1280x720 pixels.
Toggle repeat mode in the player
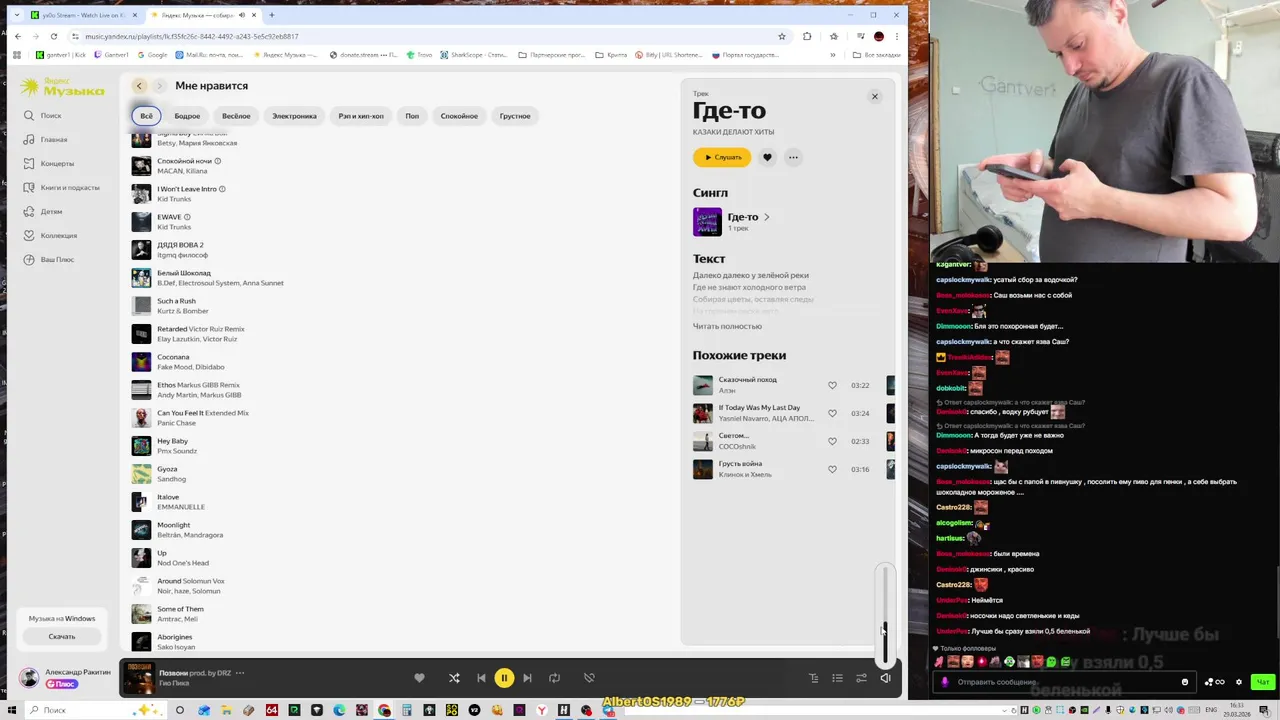point(554,678)
